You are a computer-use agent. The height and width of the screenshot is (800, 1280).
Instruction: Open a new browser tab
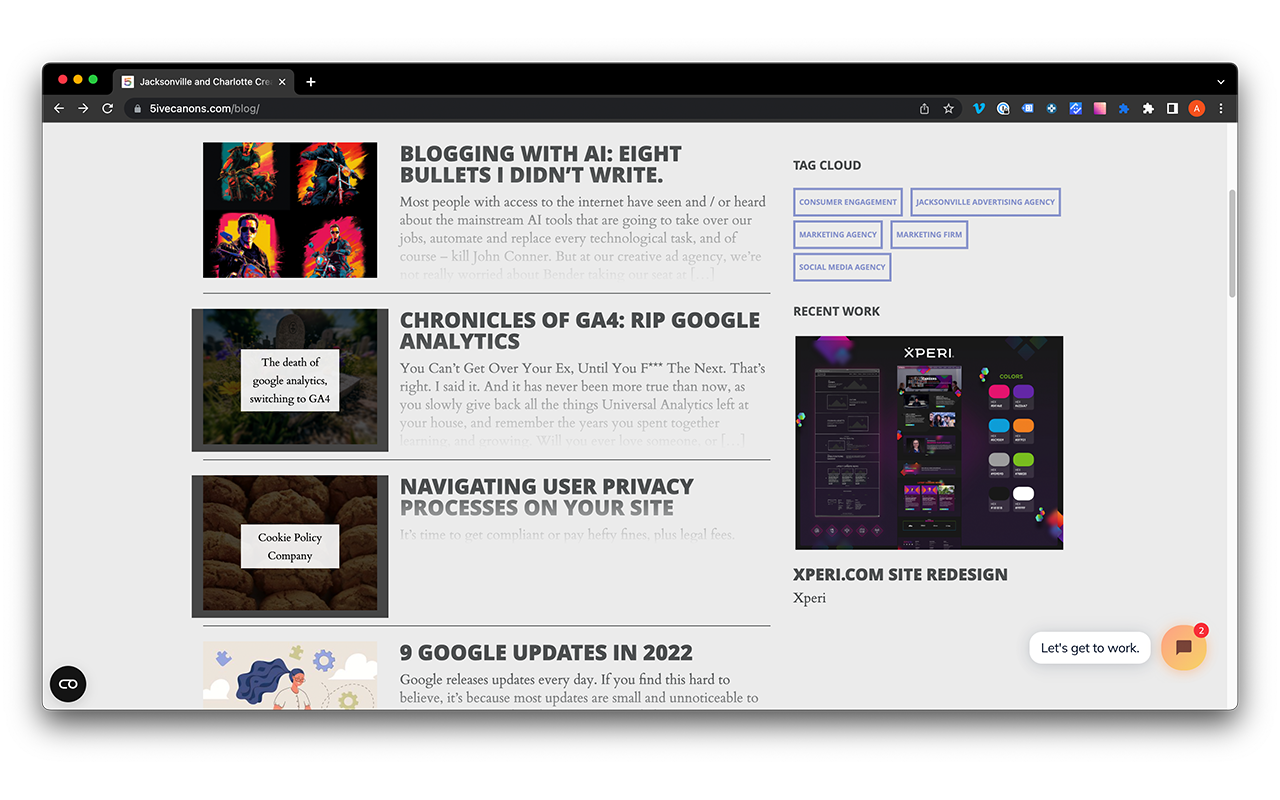pyautogui.click(x=310, y=81)
